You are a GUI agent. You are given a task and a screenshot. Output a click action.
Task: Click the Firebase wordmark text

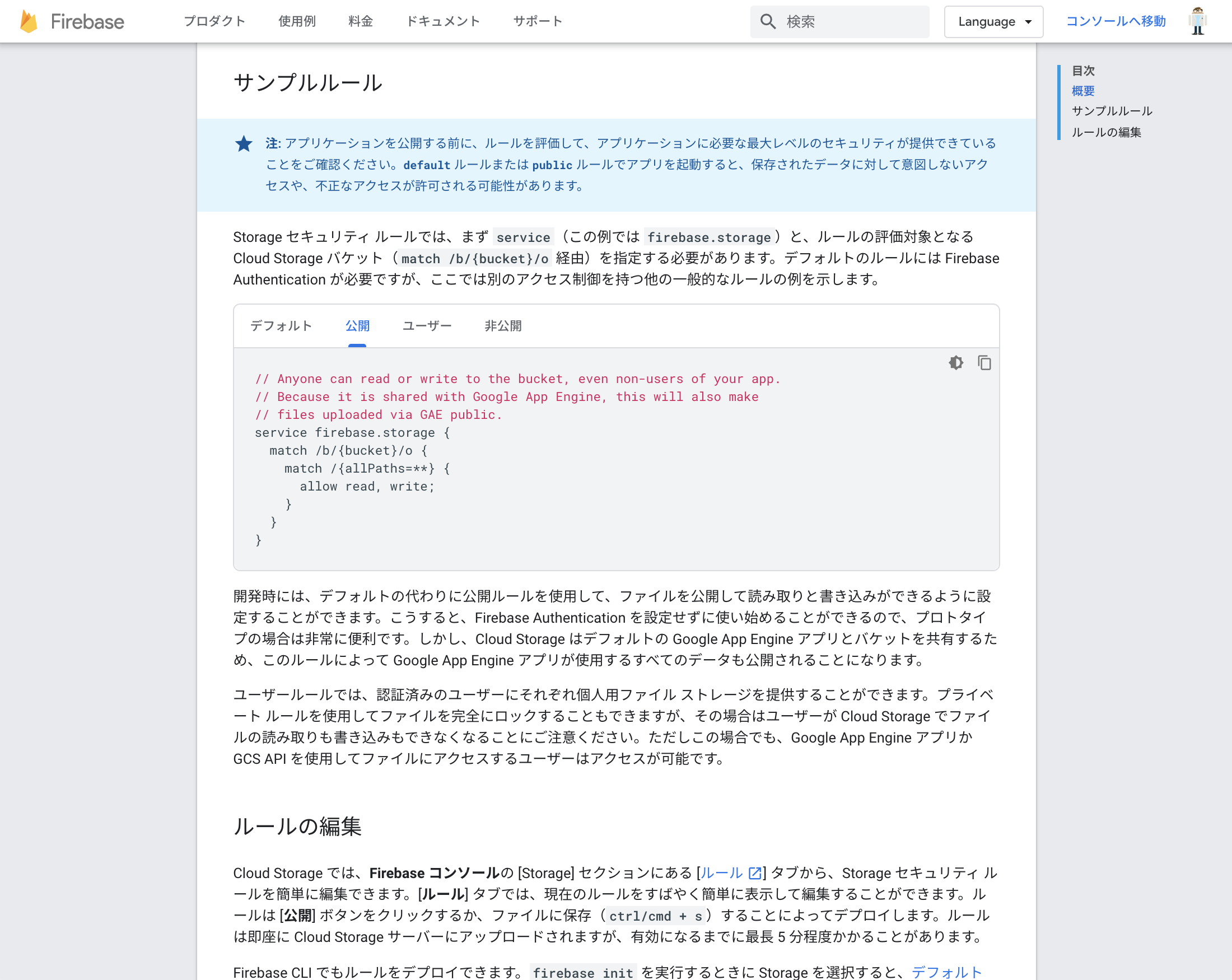click(87, 22)
